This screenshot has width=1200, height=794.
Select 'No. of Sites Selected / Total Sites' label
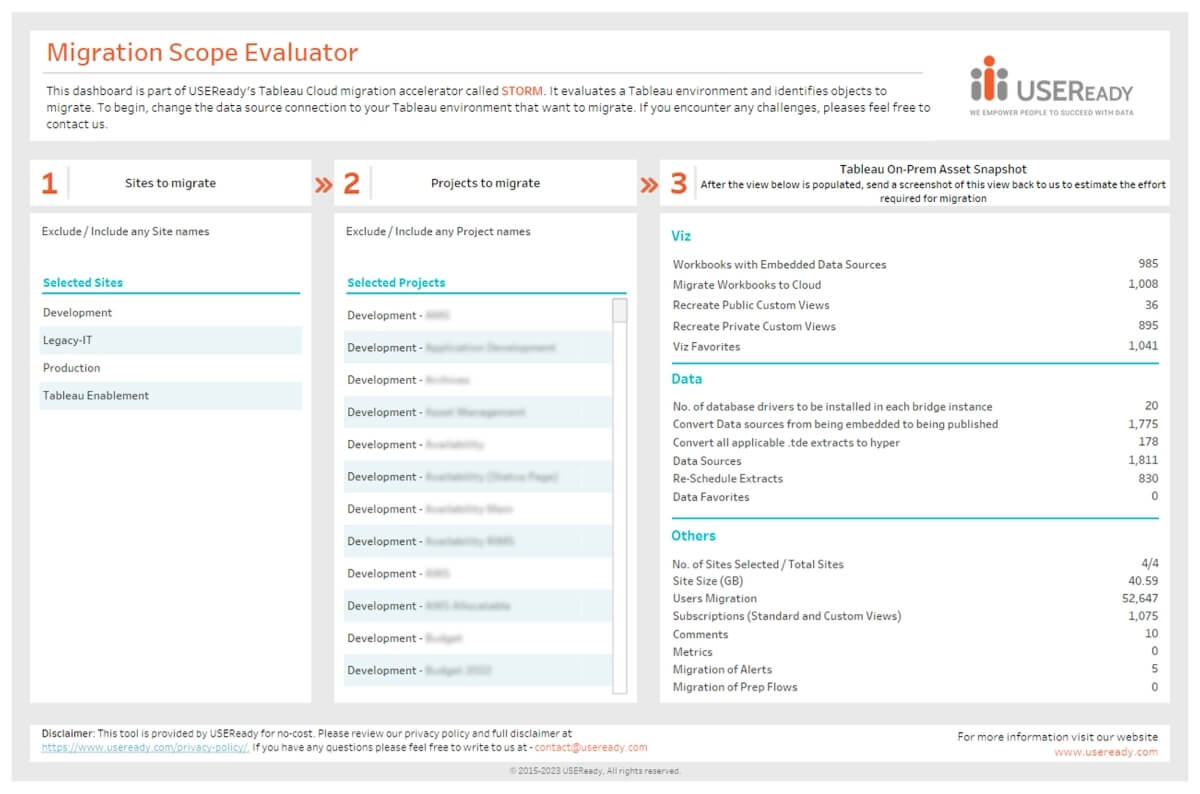758,564
